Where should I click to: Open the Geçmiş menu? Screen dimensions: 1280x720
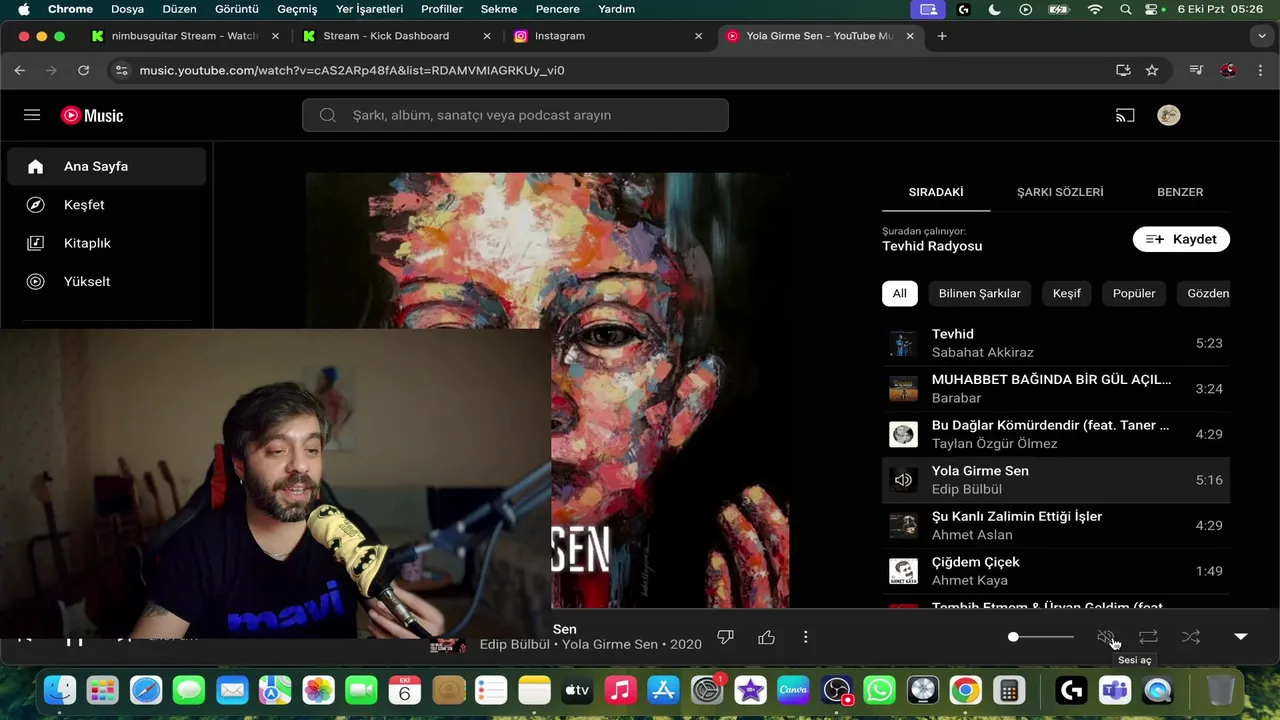[x=297, y=9]
